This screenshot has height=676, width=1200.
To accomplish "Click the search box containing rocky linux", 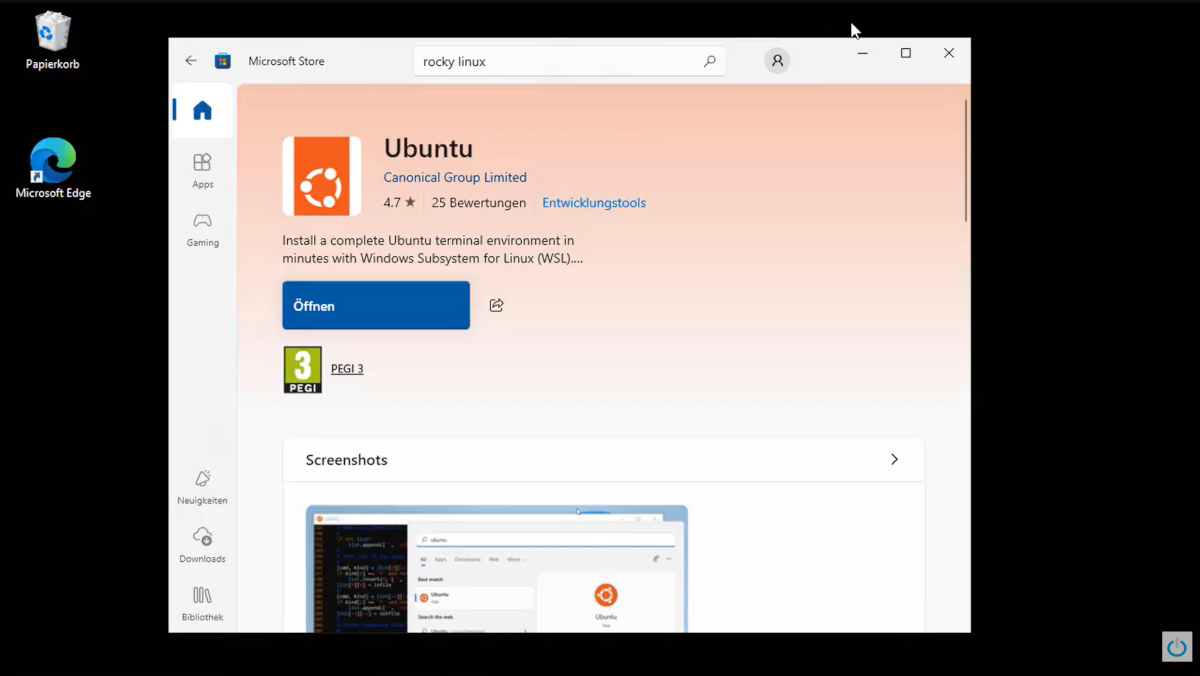I will click(570, 61).
